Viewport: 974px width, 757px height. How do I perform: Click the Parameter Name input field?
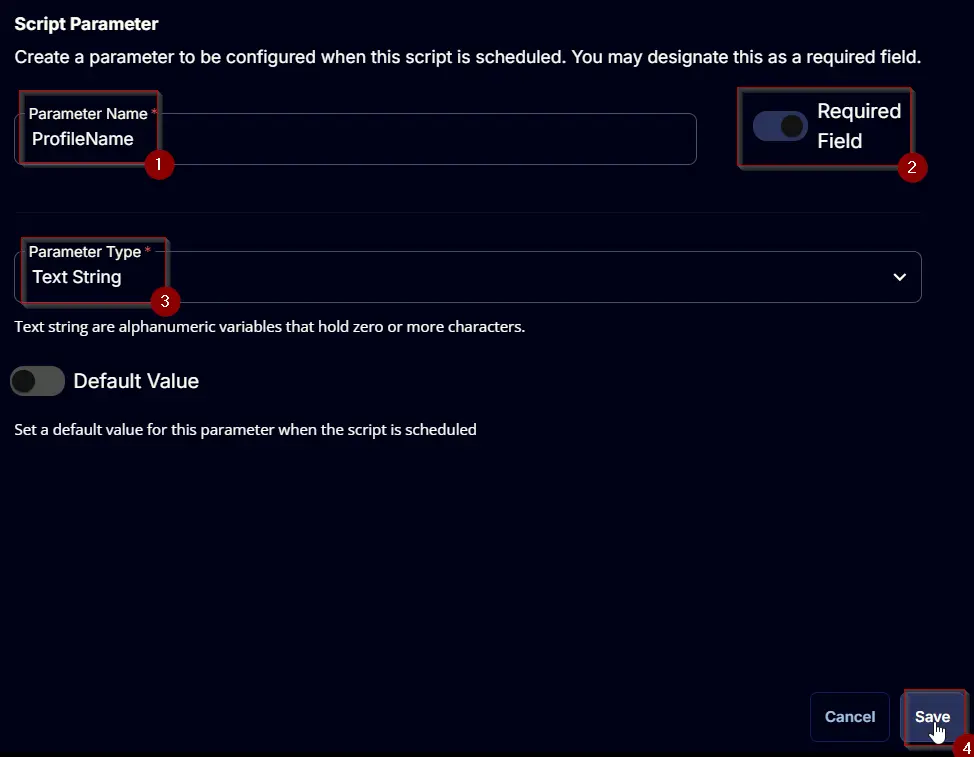pos(355,139)
